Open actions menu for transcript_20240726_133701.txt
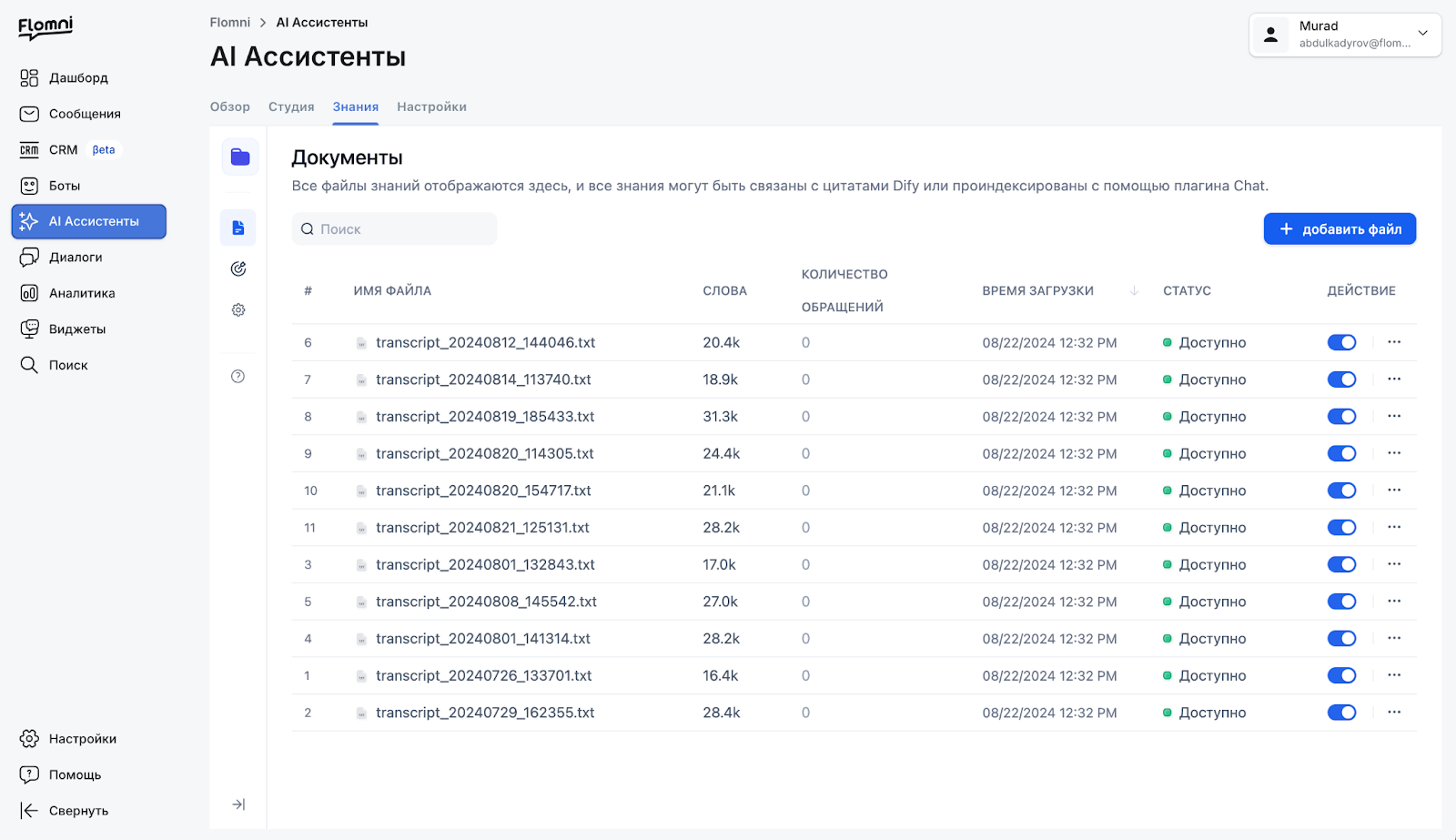This screenshot has width=1456, height=840. pos(1394,675)
